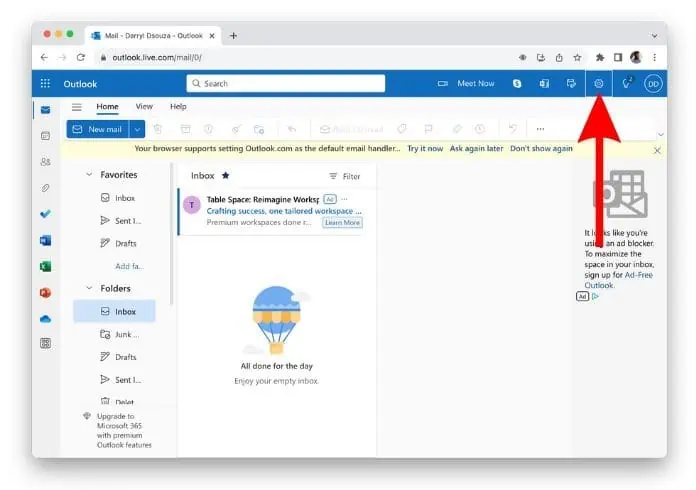Launch Excel from the left app rail
This screenshot has width=696, height=490.
pos(45,266)
